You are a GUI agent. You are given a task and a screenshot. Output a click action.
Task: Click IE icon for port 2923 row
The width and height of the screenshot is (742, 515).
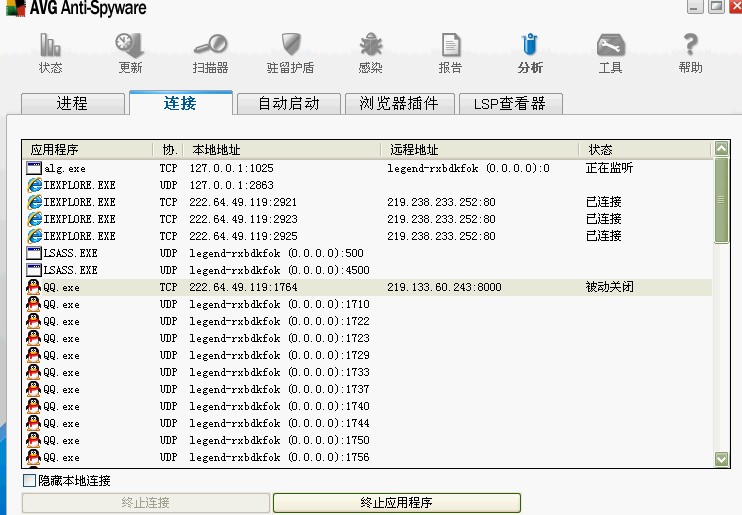click(34, 219)
